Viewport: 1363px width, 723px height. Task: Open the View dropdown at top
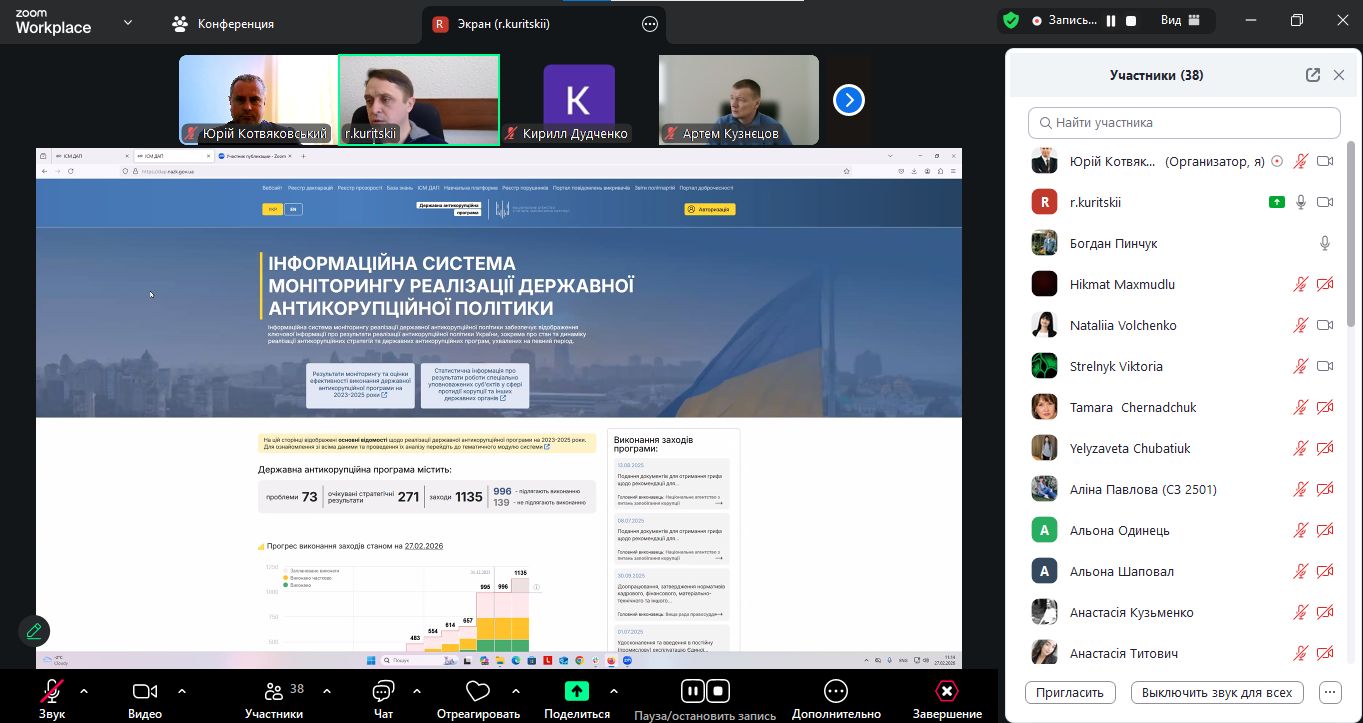point(1182,20)
